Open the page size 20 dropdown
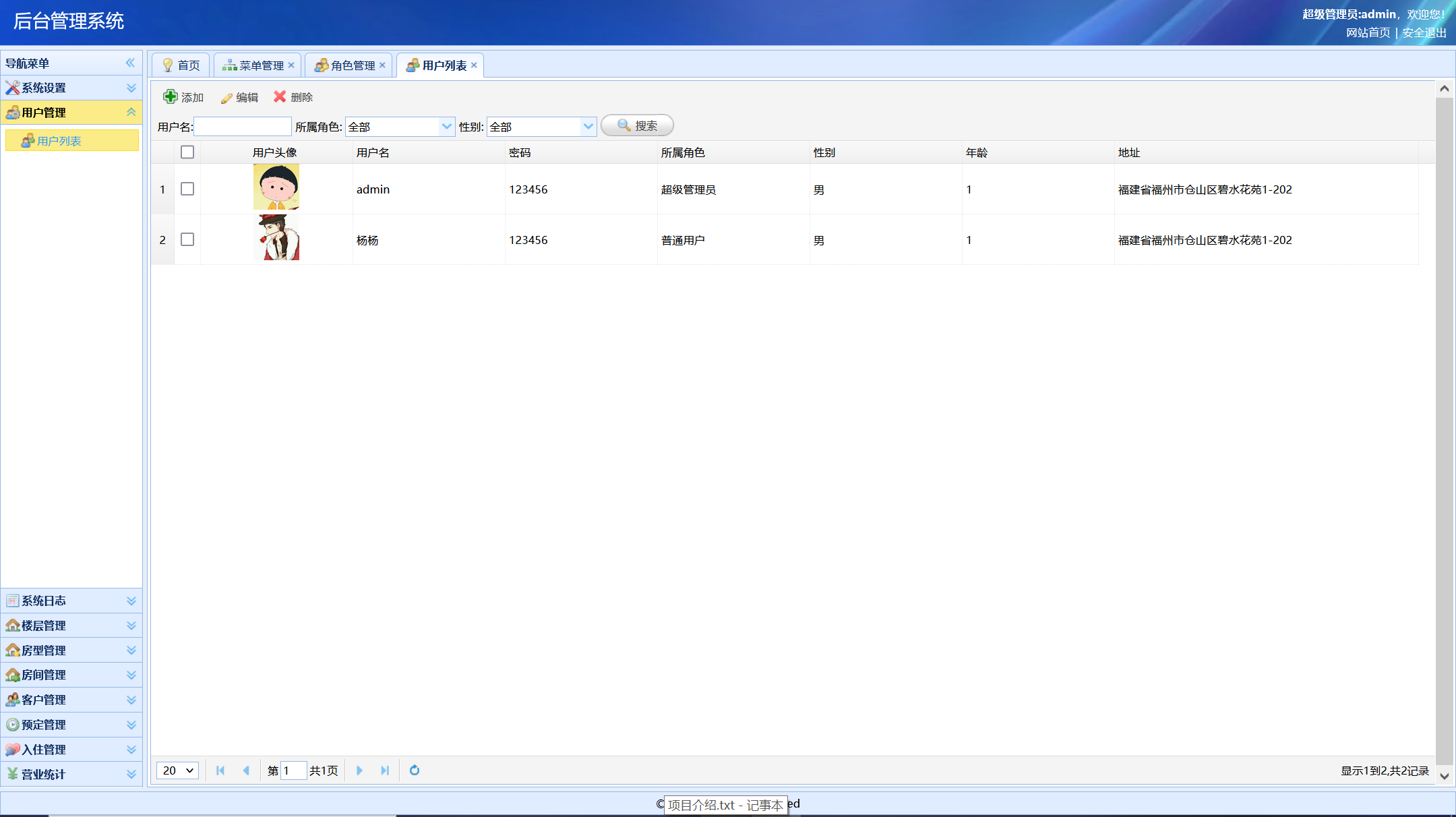 [x=177, y=770]
